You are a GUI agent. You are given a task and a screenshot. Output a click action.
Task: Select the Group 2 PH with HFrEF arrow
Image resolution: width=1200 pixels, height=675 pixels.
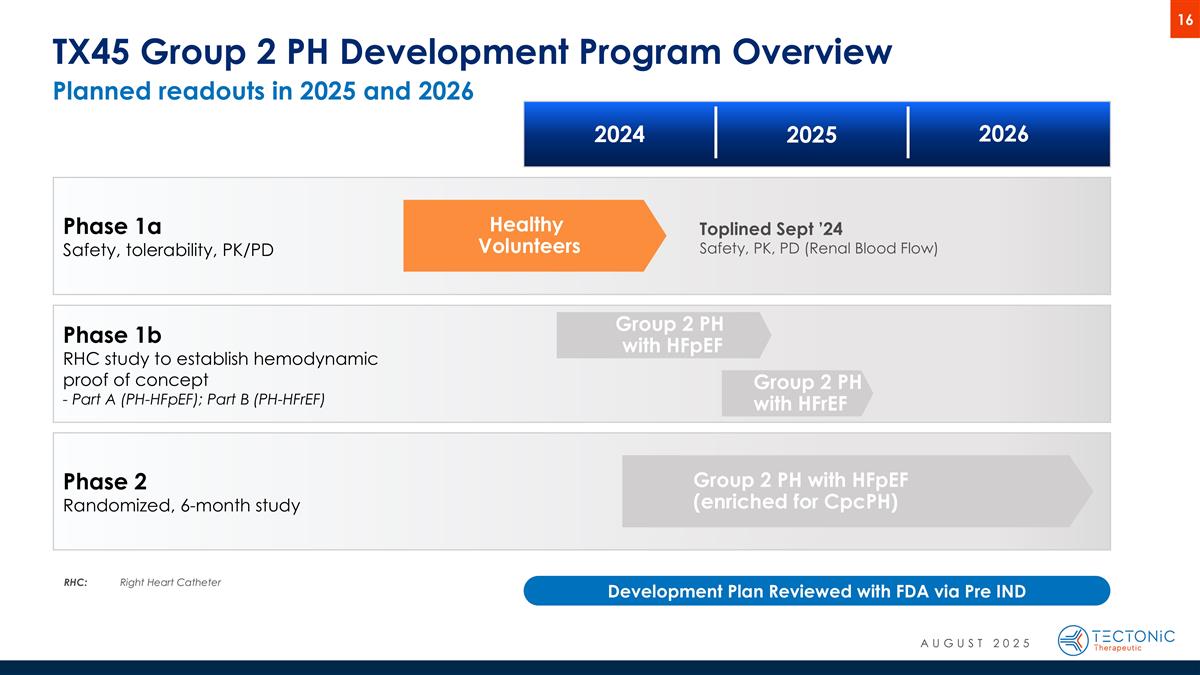tap(797, 393)
